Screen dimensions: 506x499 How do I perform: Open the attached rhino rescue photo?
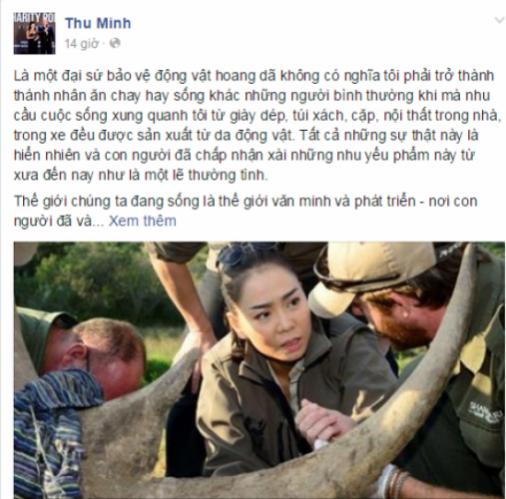[x=259, y=370]
